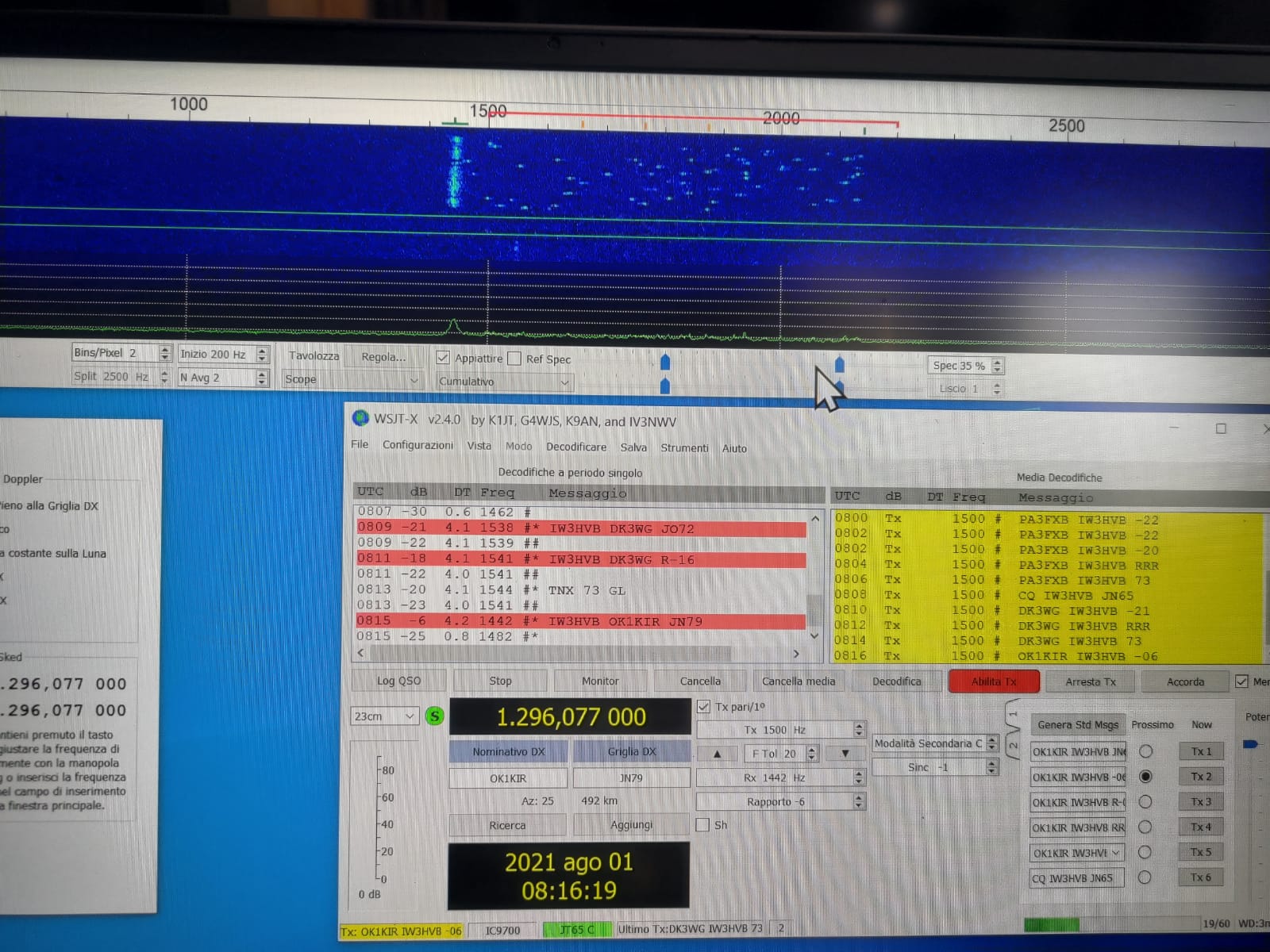1270x952 pixels.
Task: Select the decode row IW3HVB OK1KIR JN79
Action: coord(580,621)
